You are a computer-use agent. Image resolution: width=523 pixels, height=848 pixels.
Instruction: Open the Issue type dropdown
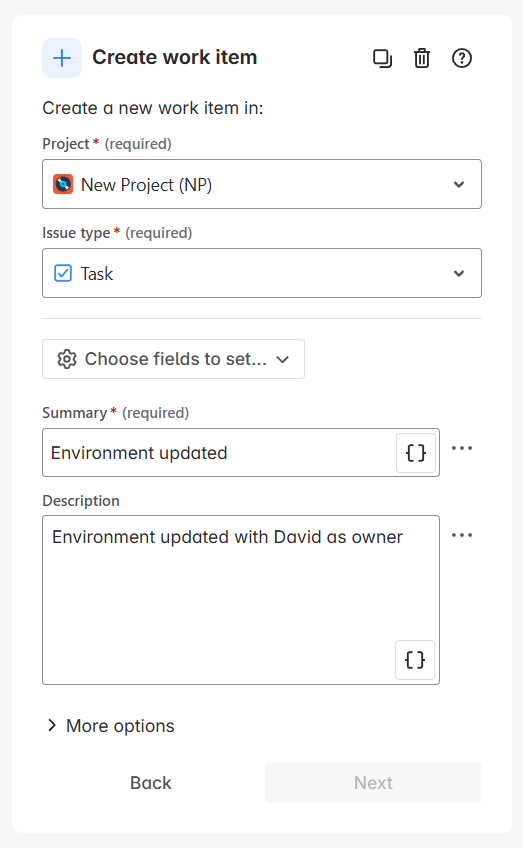(x=262, y=273)
